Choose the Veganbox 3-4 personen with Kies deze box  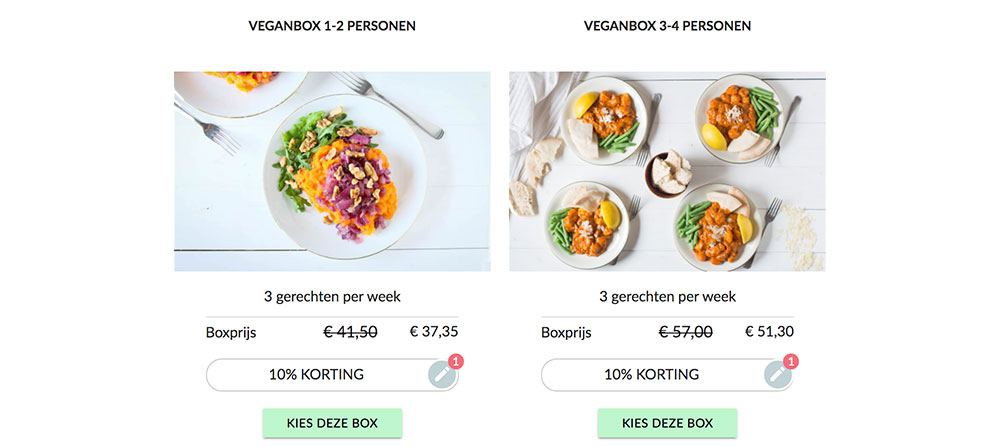(x=667, y=423)
